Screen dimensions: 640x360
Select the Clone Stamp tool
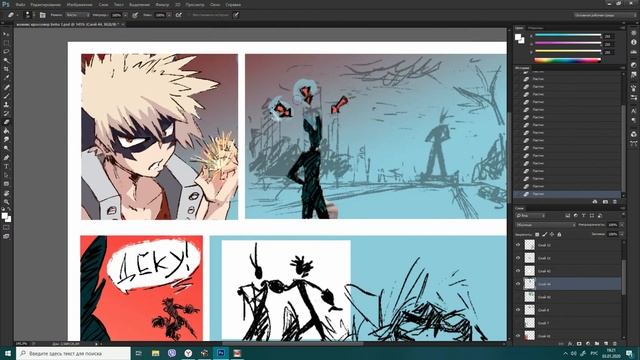6,104
